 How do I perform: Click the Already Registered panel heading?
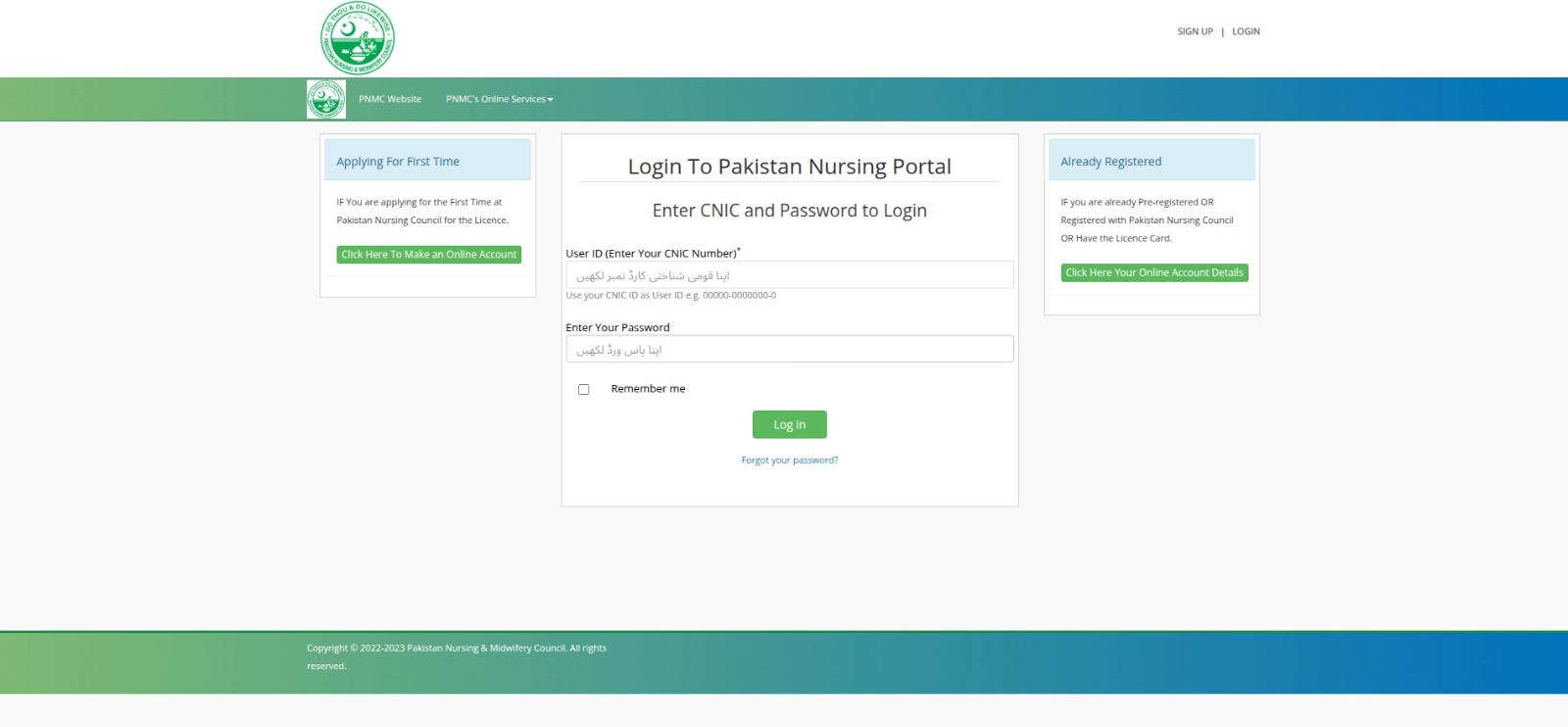[x=1111, y=162]
